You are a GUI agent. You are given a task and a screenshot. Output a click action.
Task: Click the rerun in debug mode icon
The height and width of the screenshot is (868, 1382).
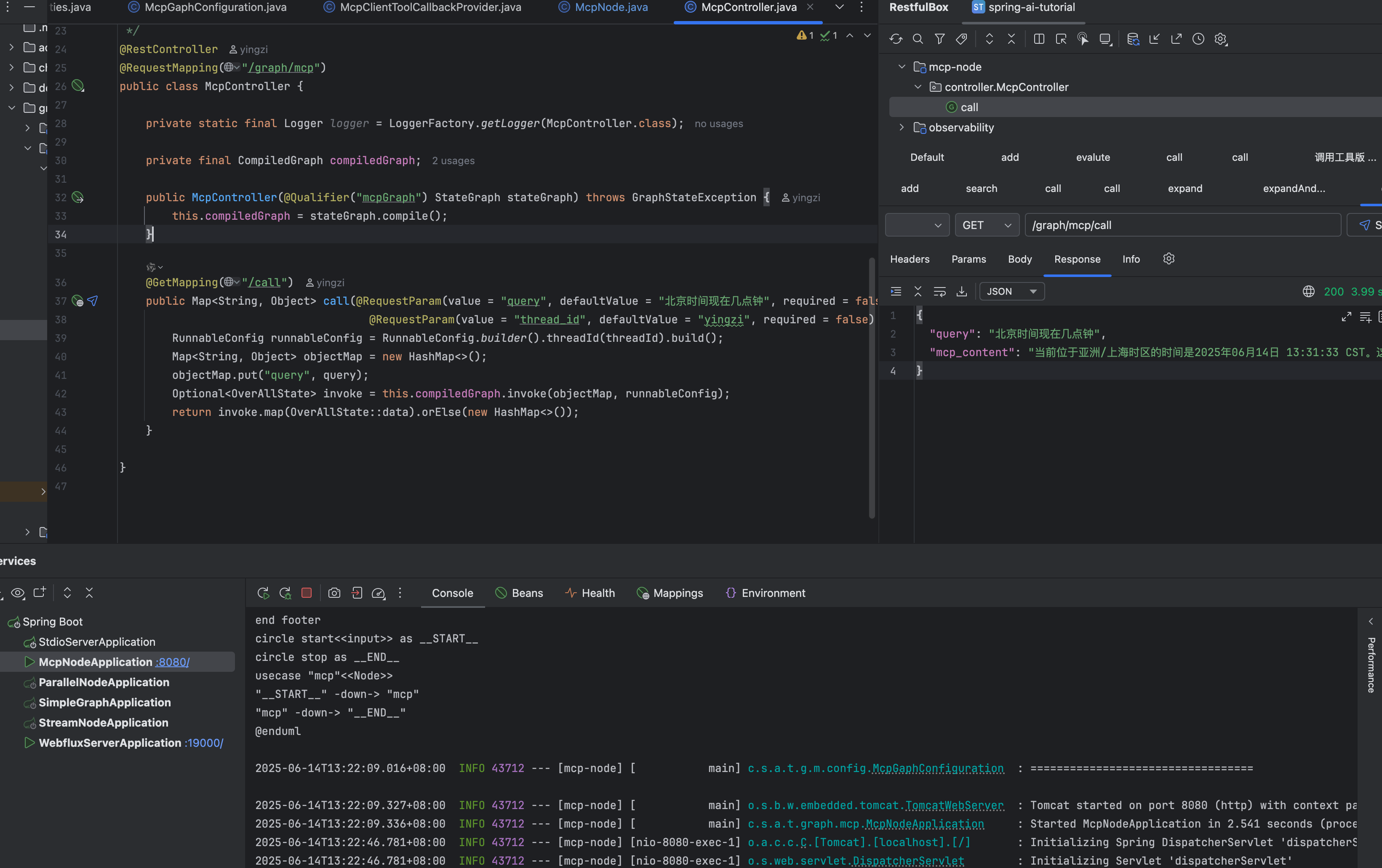tap(285, 593)
